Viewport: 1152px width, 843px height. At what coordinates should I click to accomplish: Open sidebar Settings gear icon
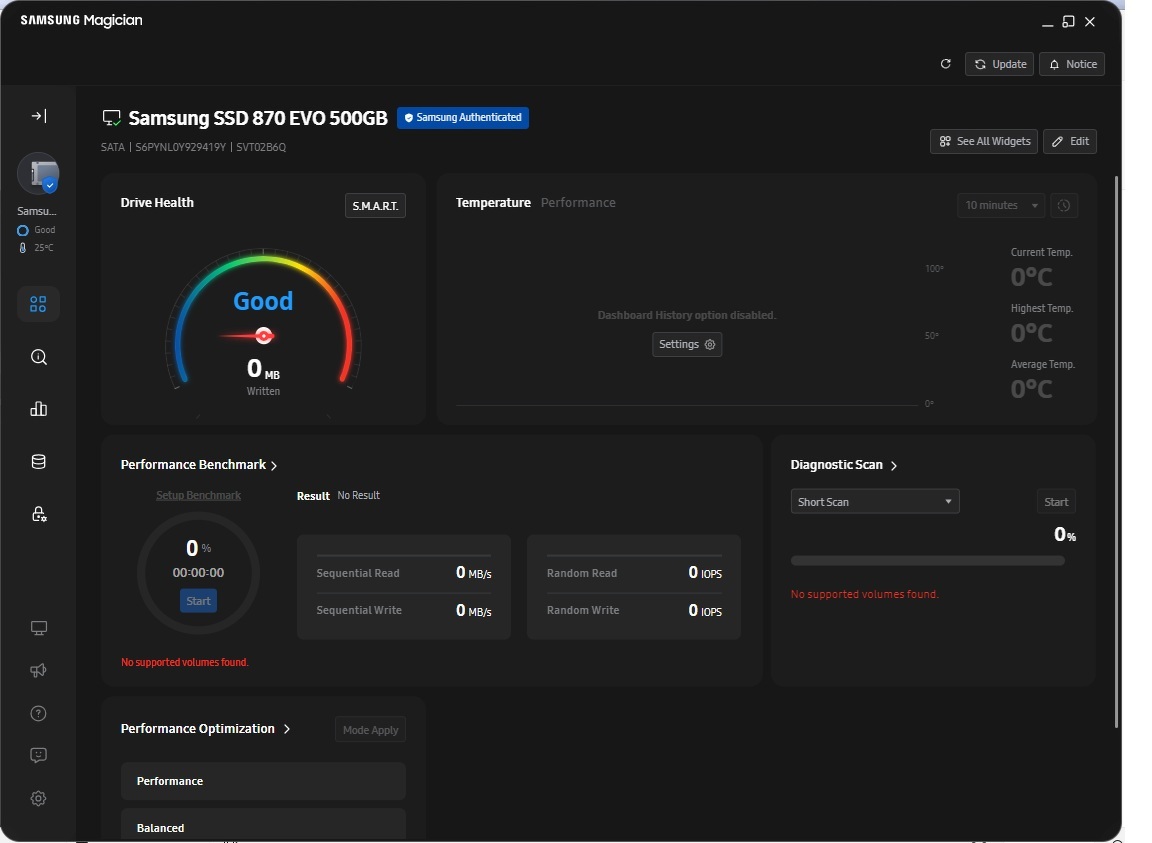coord(39,798)
